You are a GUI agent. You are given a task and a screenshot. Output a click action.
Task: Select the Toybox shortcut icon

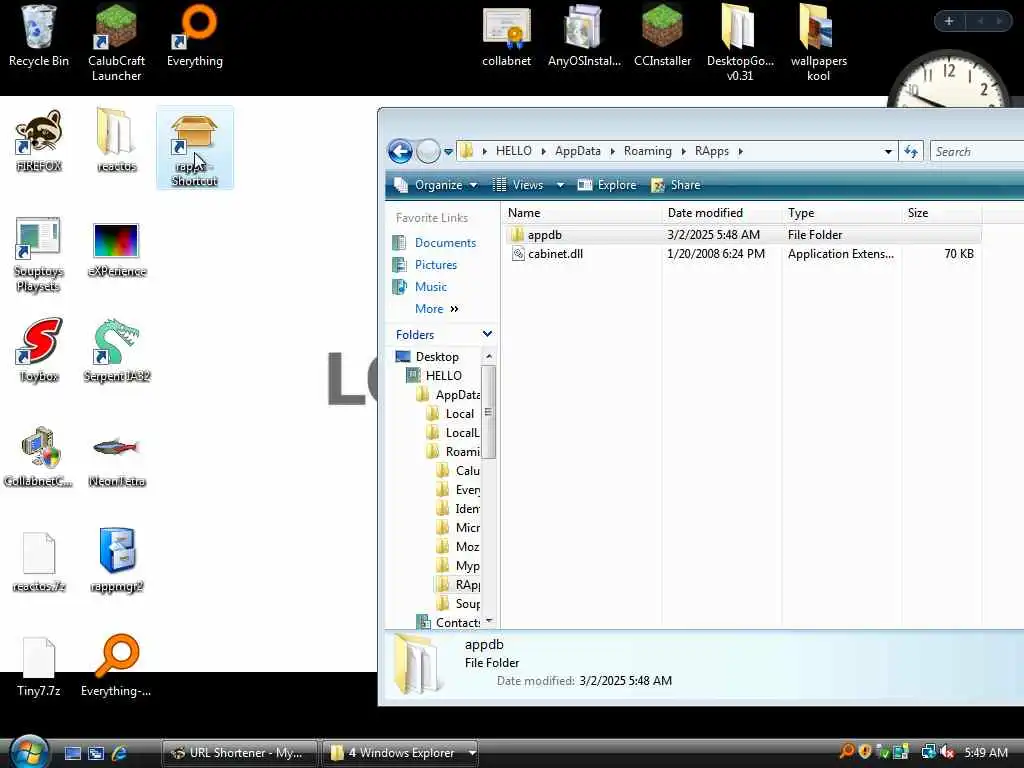coord(39,351)
